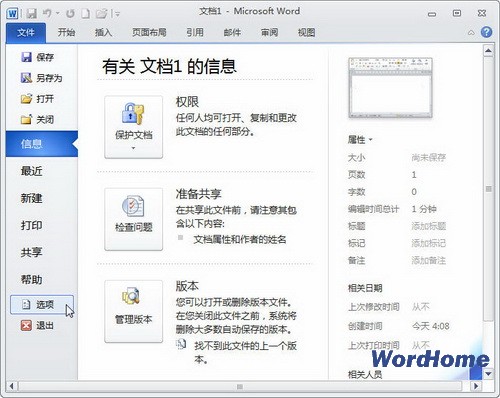
Task: Switch to the 邮件 (Mailings) tab
Action: tap(232, 32)
